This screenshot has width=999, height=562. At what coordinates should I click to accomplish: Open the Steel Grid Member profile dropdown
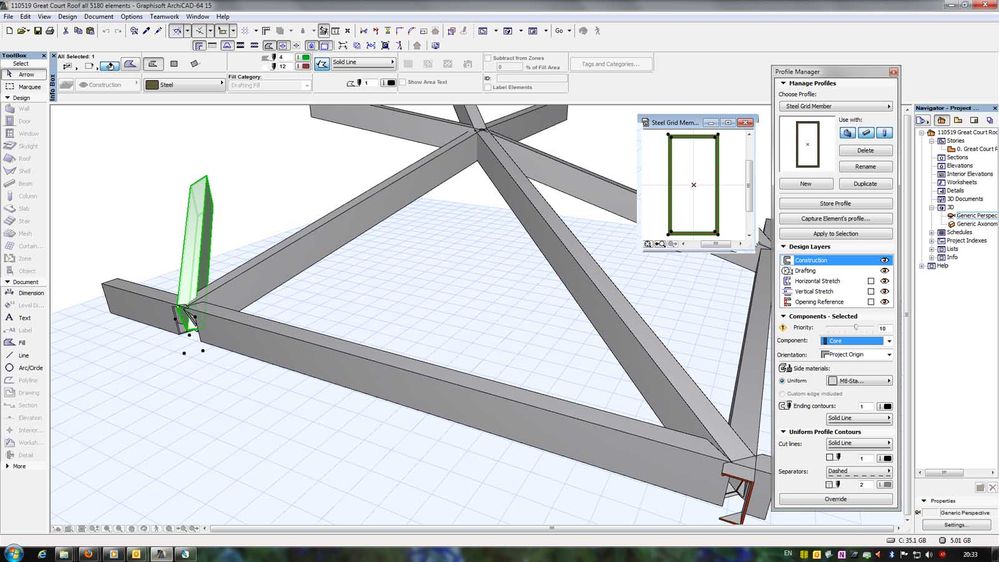835,106
